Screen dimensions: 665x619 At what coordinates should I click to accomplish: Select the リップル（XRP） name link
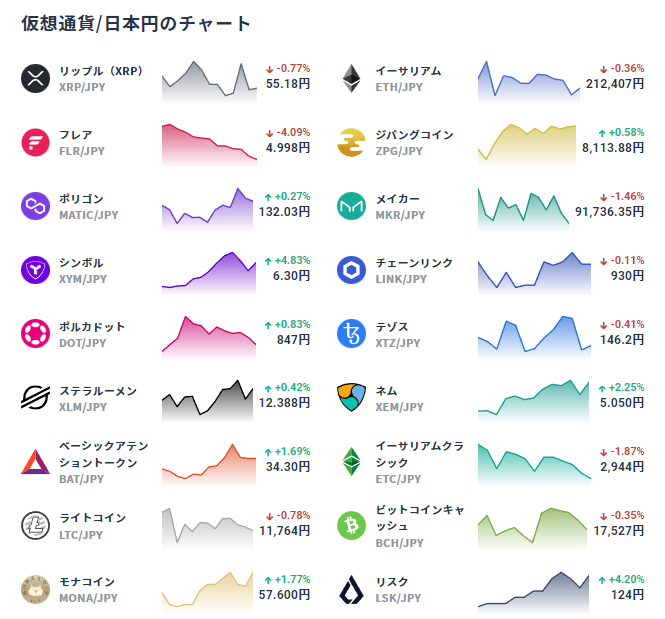[101, 71]
